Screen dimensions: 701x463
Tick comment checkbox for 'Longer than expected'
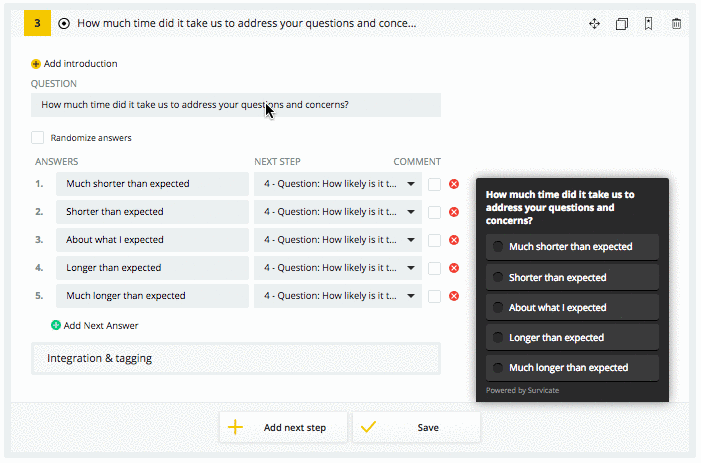pos(435,268)
